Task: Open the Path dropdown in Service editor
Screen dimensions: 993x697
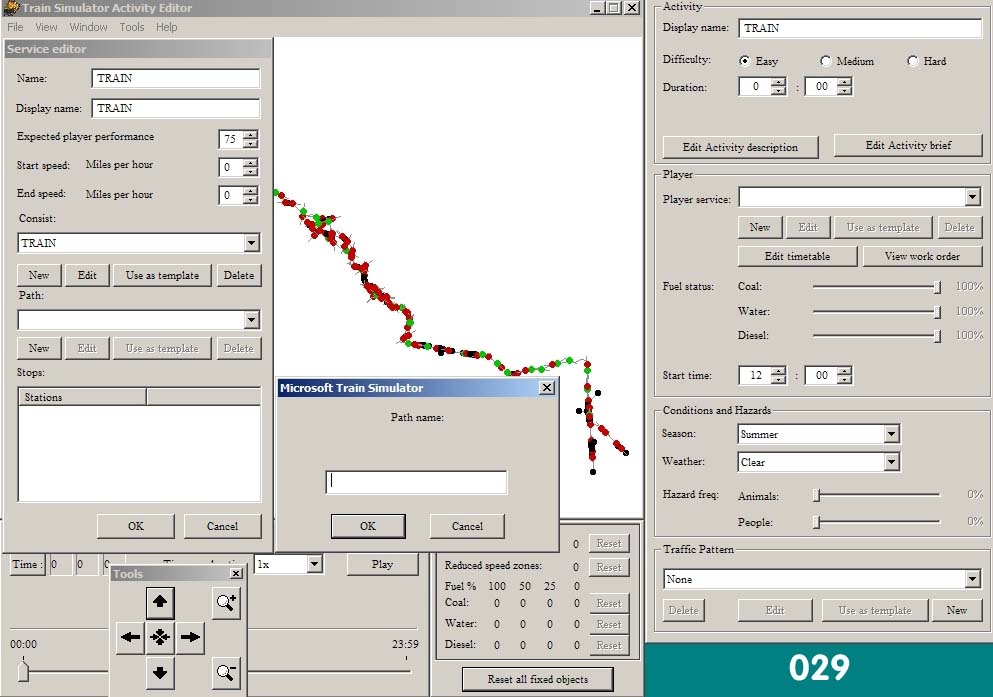Action: click(251, 320)
